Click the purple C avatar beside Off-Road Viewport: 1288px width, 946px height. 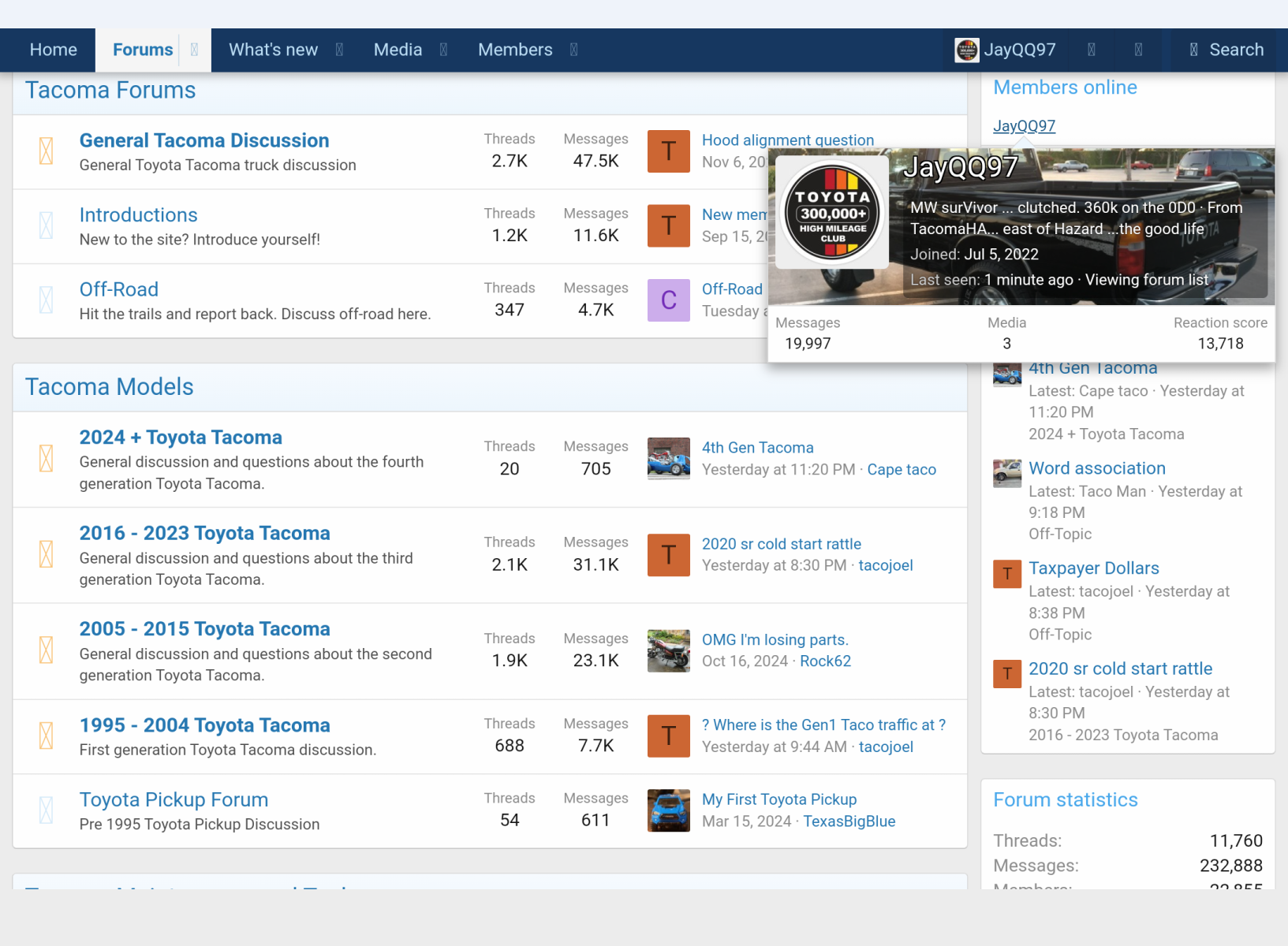point(668,300)
